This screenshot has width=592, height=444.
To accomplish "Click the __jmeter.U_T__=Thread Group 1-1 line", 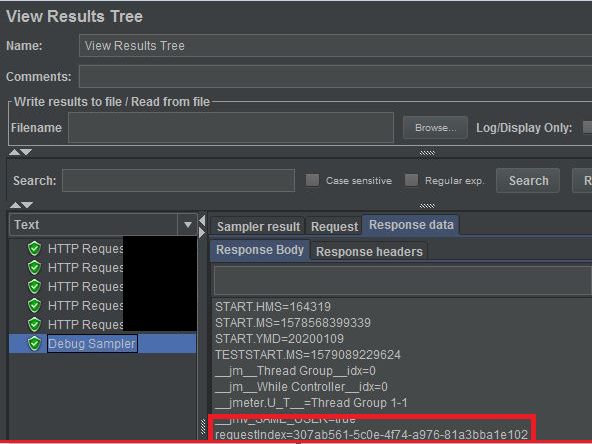I will [311, 403].
